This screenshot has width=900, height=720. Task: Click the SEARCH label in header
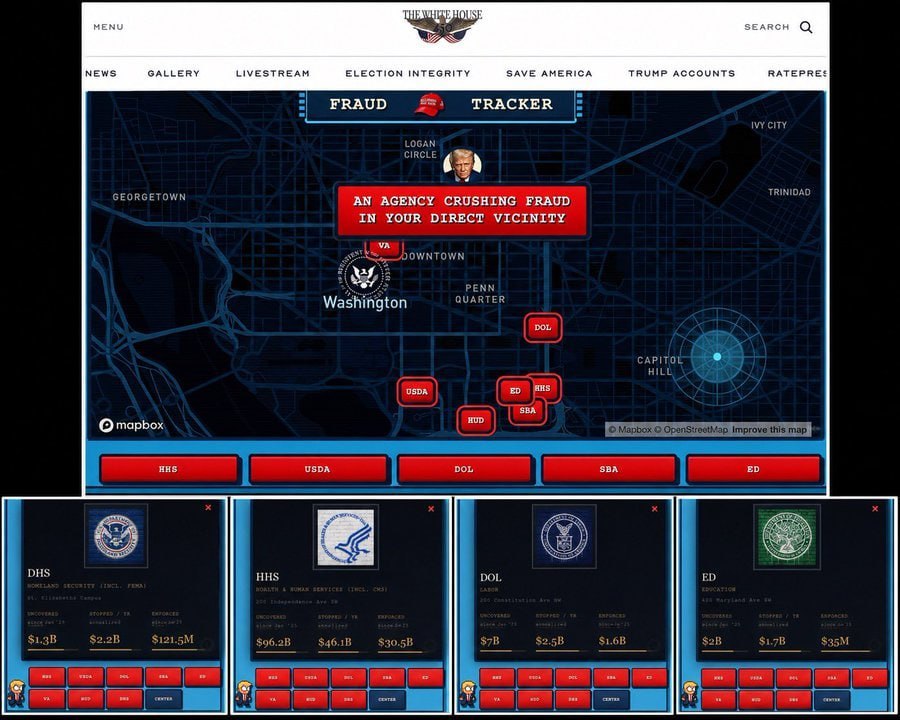coord(767,27)
